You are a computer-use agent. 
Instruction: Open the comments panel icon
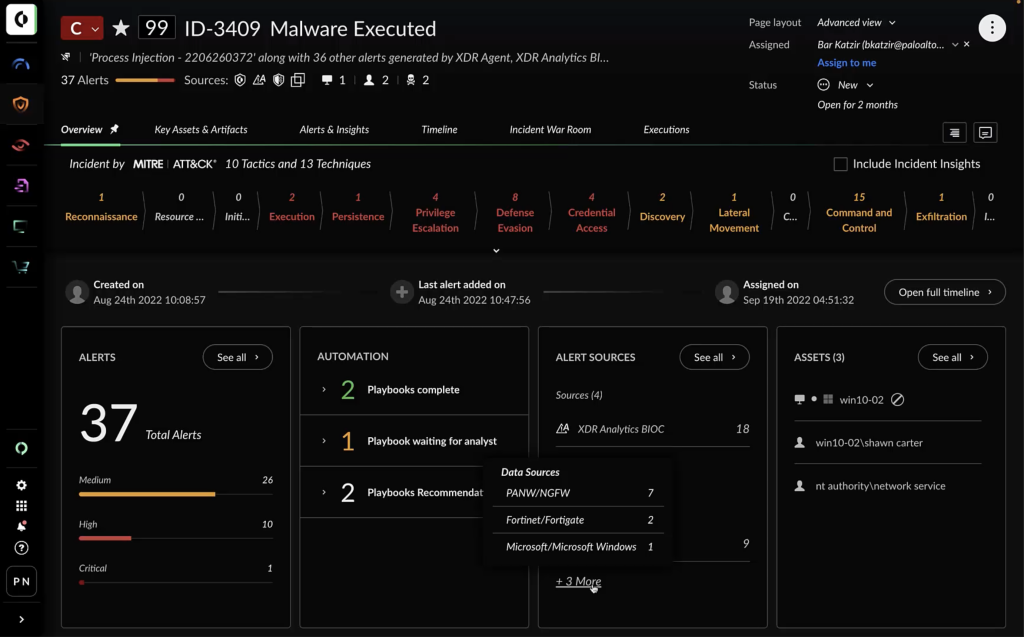[x=985, y=133]
